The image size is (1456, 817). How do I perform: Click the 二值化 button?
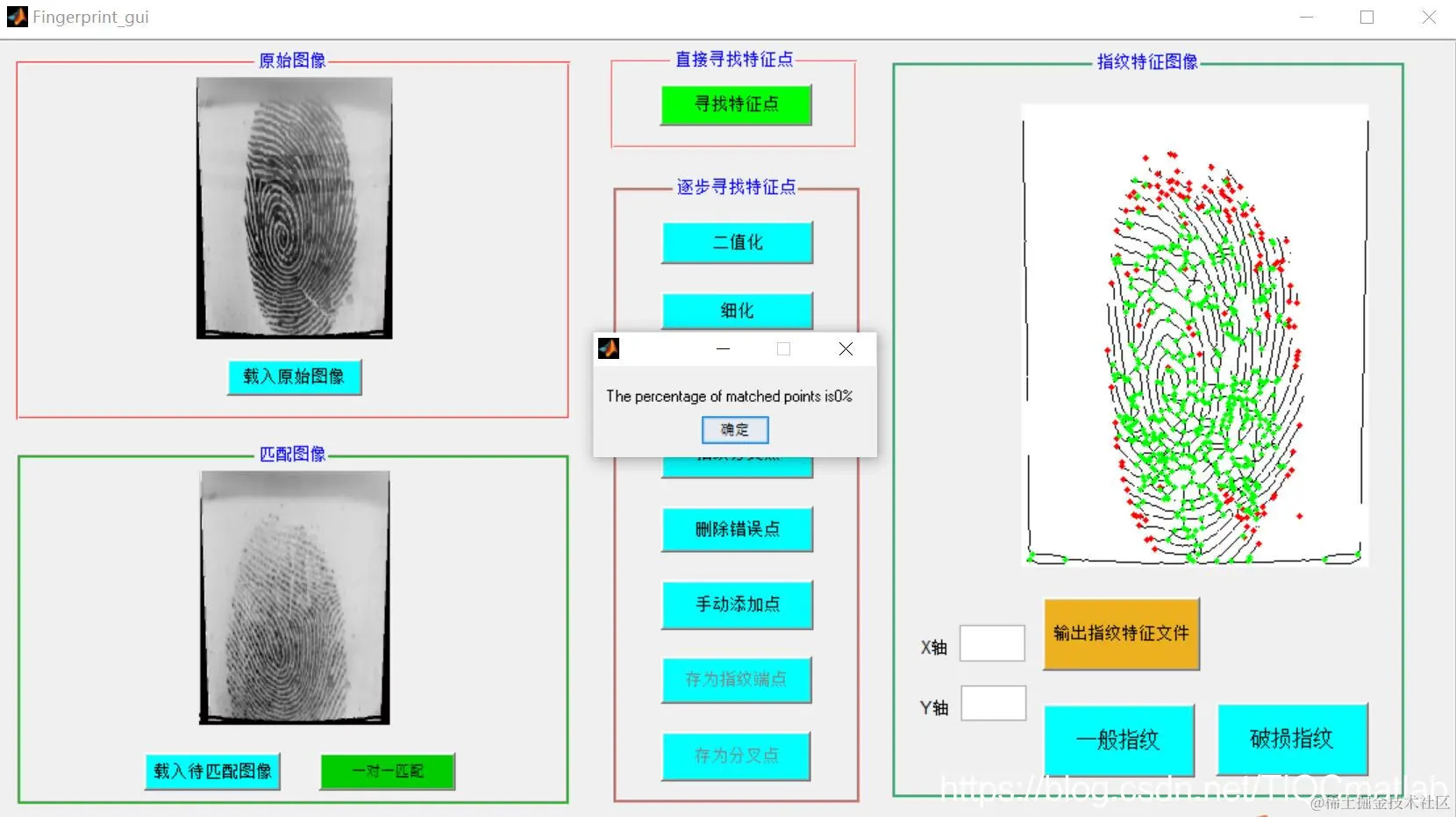click(737, 243)
